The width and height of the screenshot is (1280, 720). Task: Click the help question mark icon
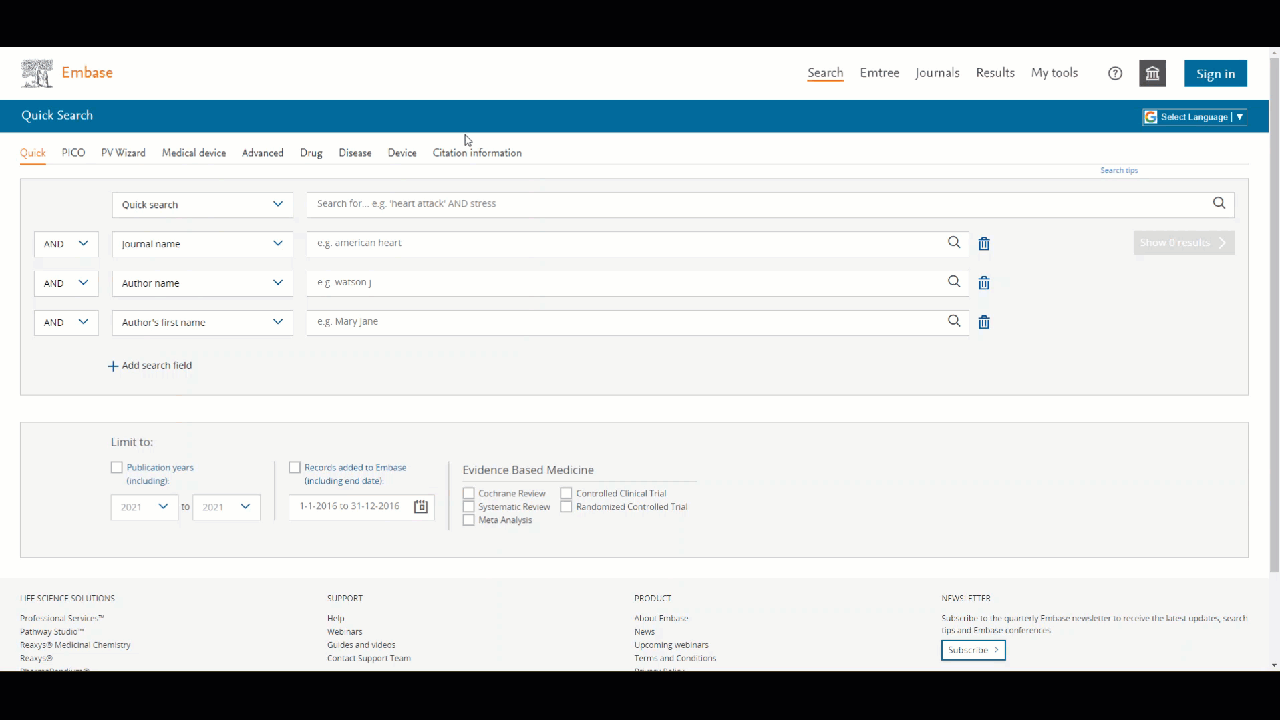(1115, 73)
